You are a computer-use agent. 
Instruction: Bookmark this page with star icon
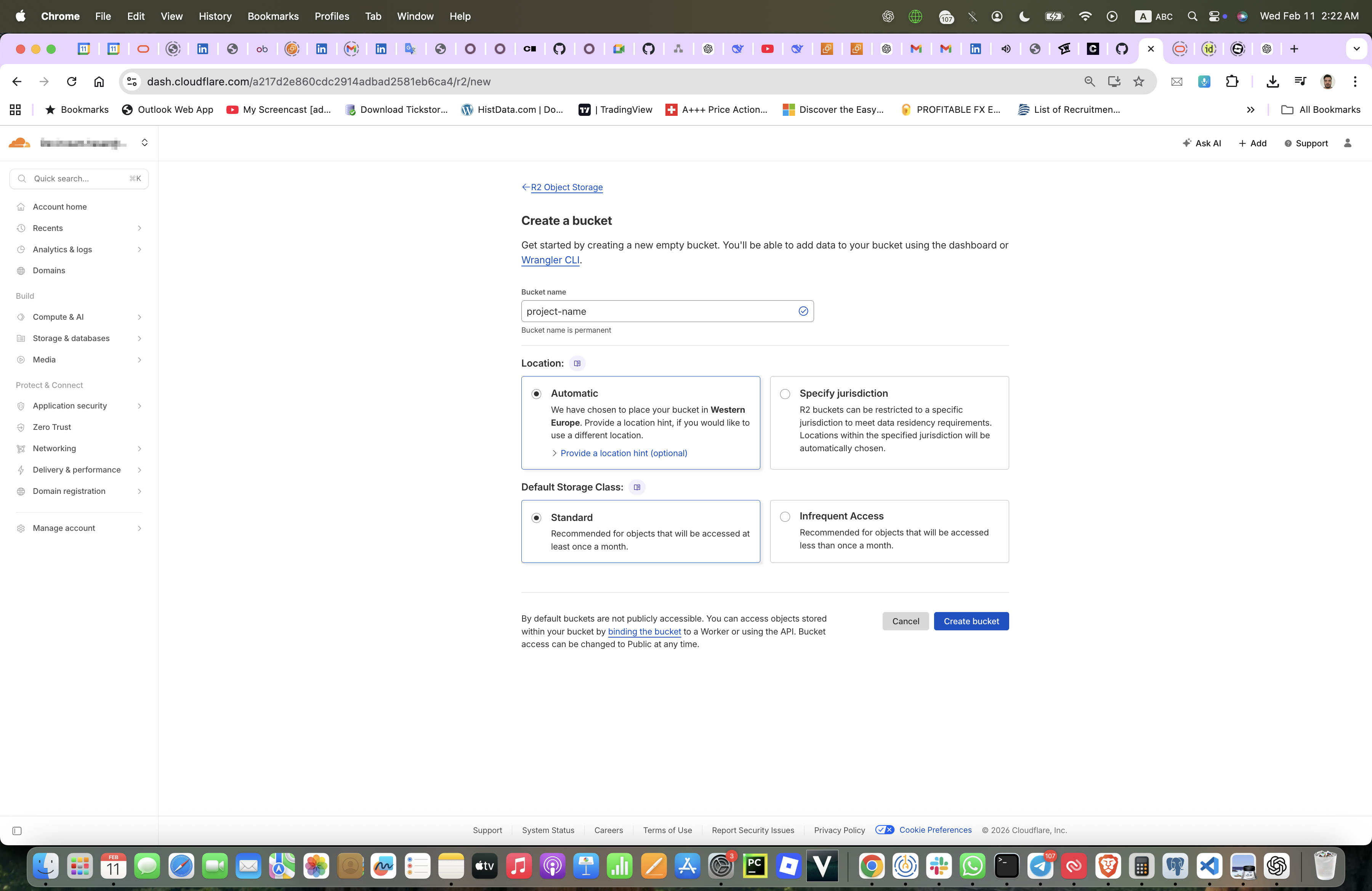tap(1138, 81)
